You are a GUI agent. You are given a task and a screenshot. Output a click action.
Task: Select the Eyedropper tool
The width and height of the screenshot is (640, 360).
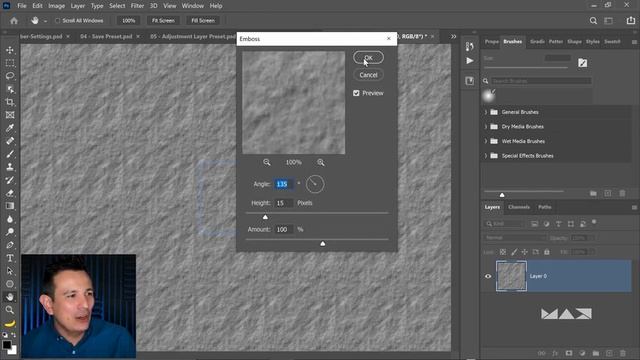click(x=10, y=128)
